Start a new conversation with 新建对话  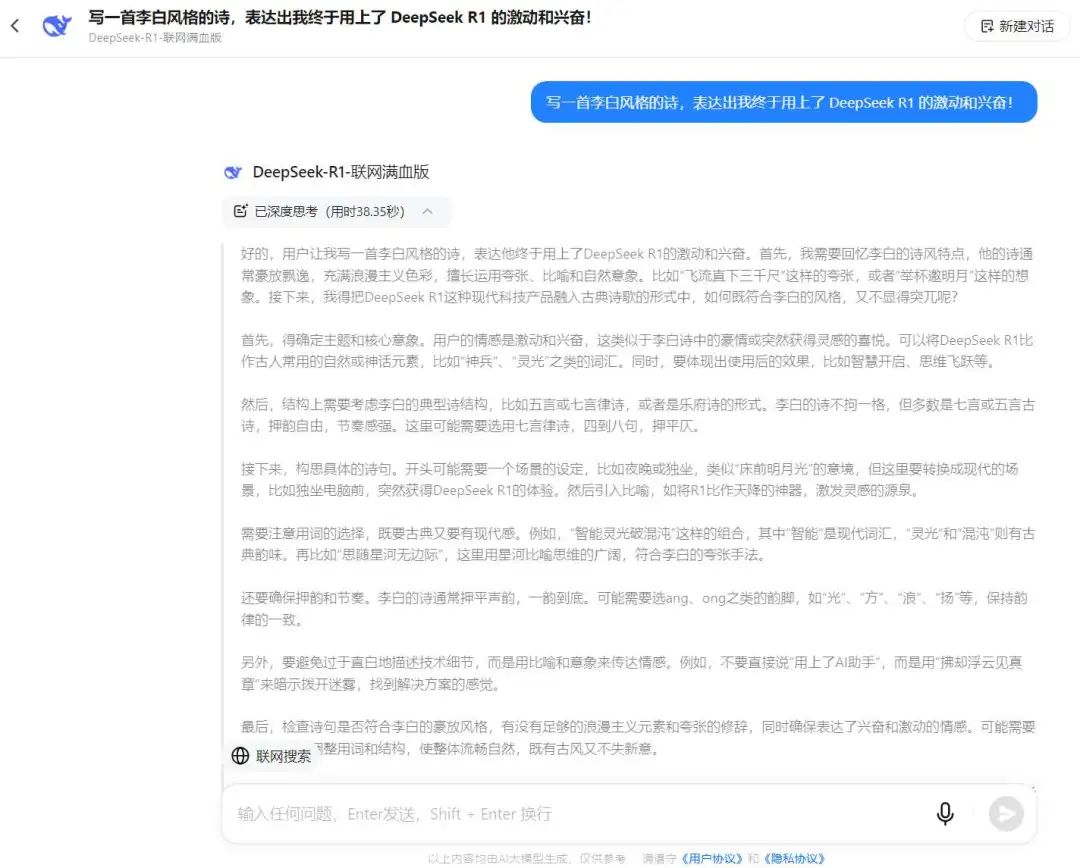pos(1016,26)
